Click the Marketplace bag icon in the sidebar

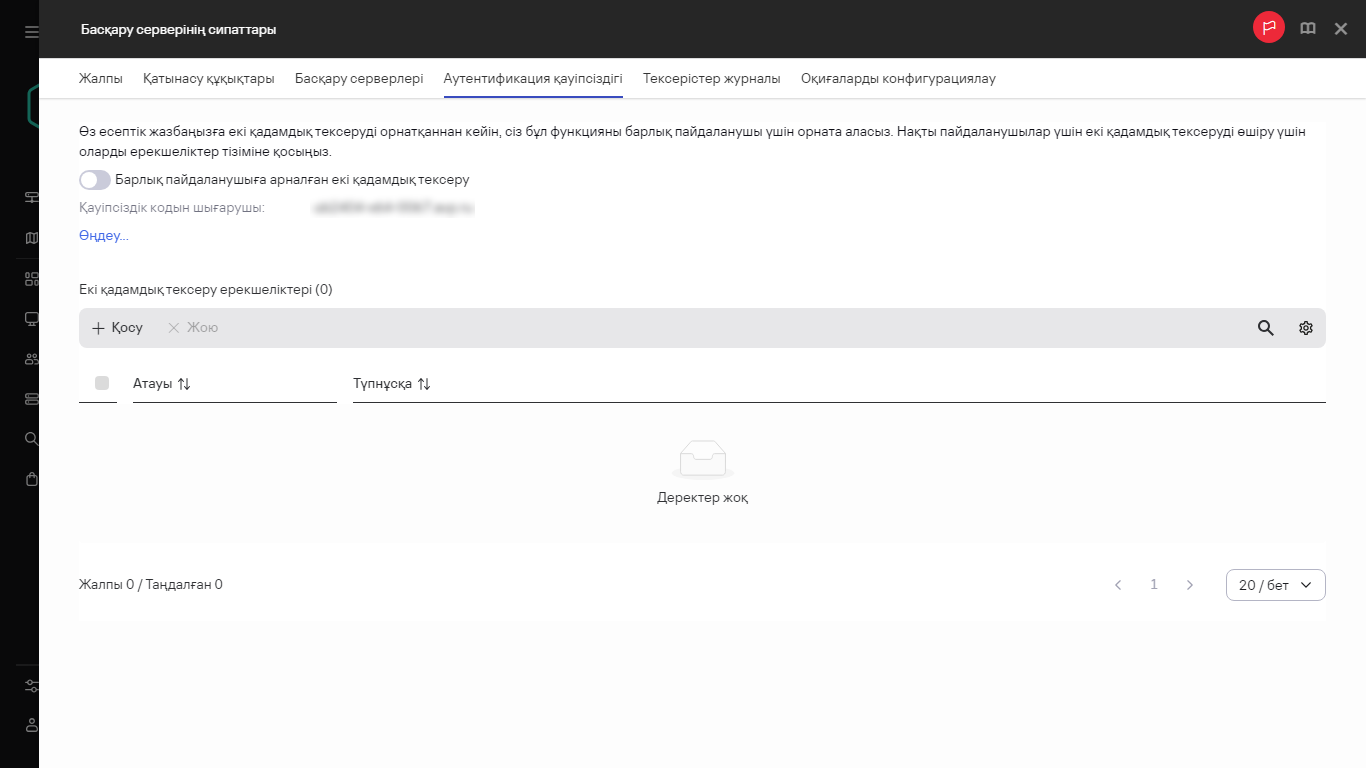pos(30,478)
